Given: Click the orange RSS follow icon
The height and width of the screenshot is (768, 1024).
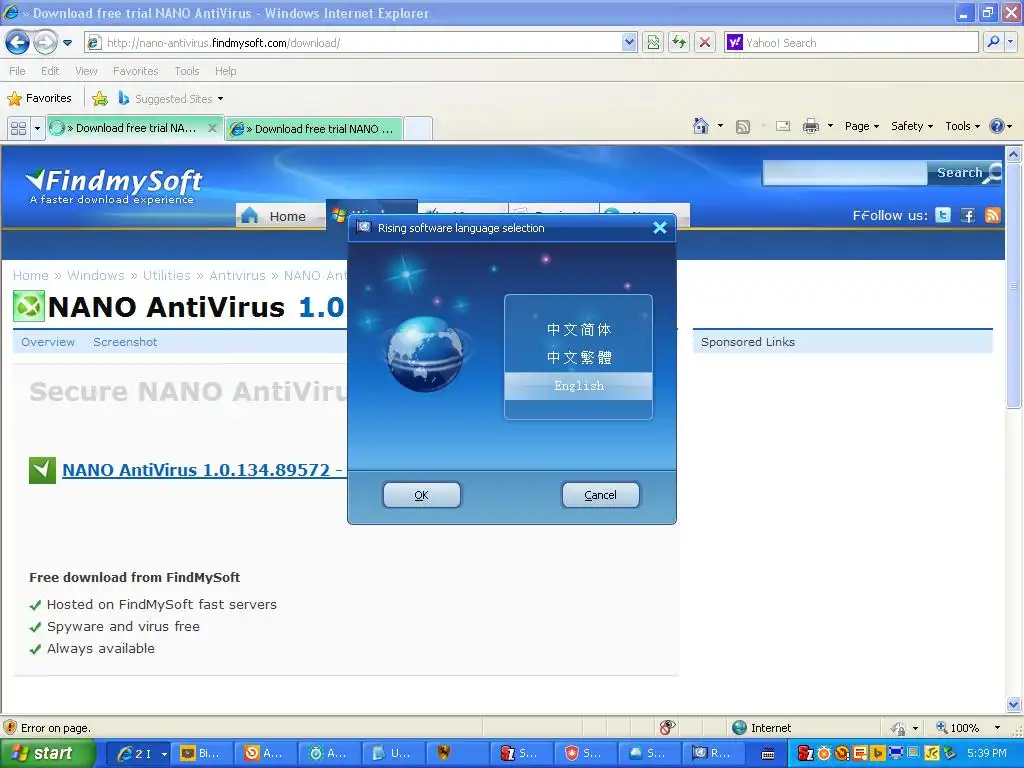Looking at the screenshot, I should click(993, 216).
